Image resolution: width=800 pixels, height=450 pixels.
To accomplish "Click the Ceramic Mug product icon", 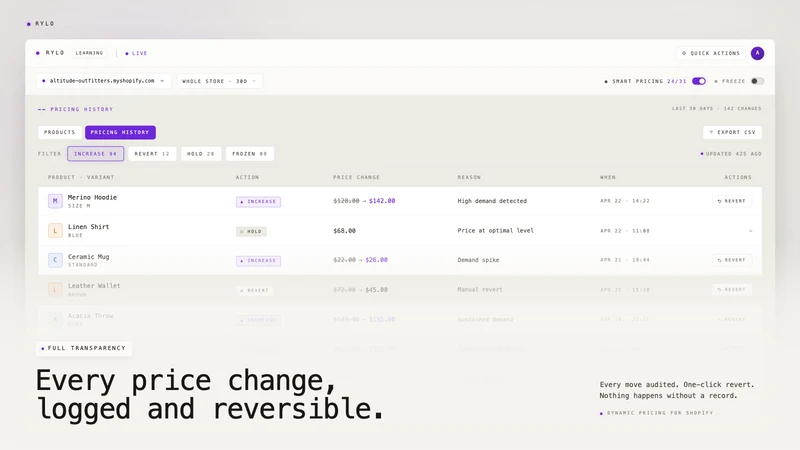I will pyautogui.click(x=55, y=260).
